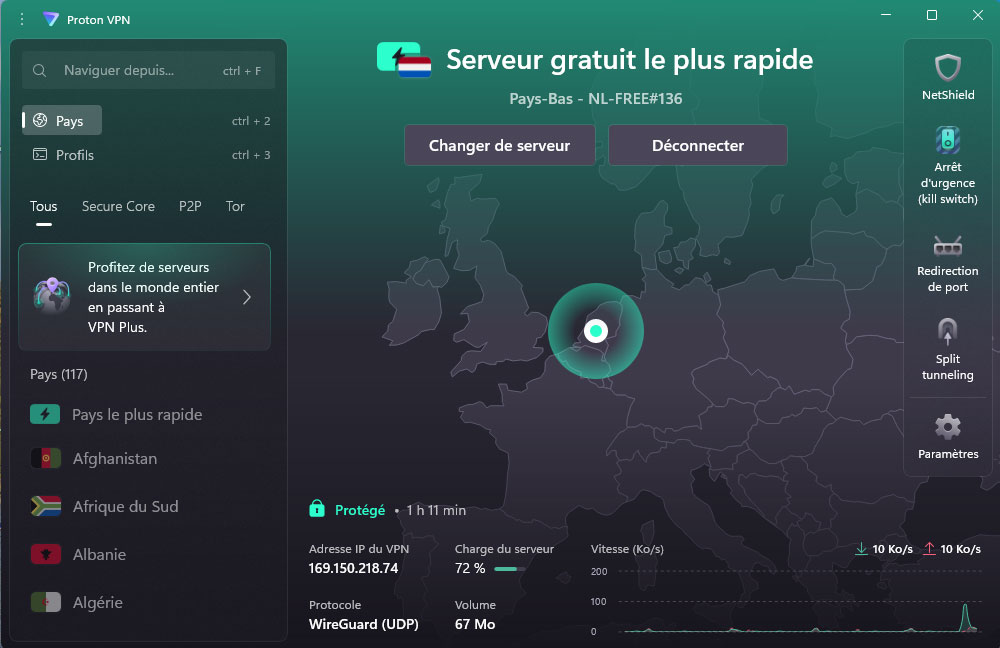This screenshot has width=1000, height=648.
Task: Open the VPN Plus upgrade banner
Action: click(145, 297)
